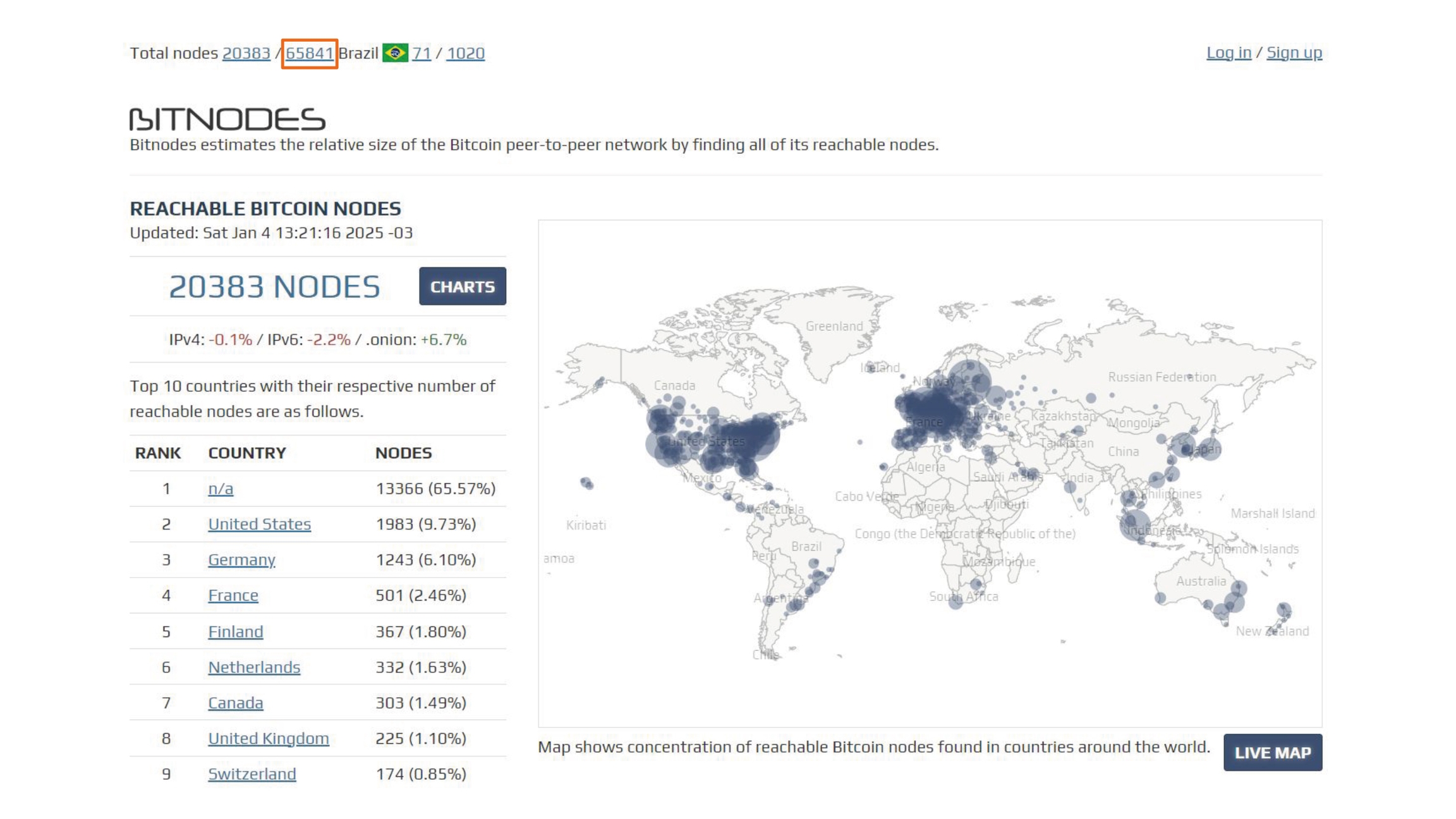Image resolution: width=1456 pixels, height=819 pixels.
Task: Click Canada link in ranking table
Action: pos(236,703)
